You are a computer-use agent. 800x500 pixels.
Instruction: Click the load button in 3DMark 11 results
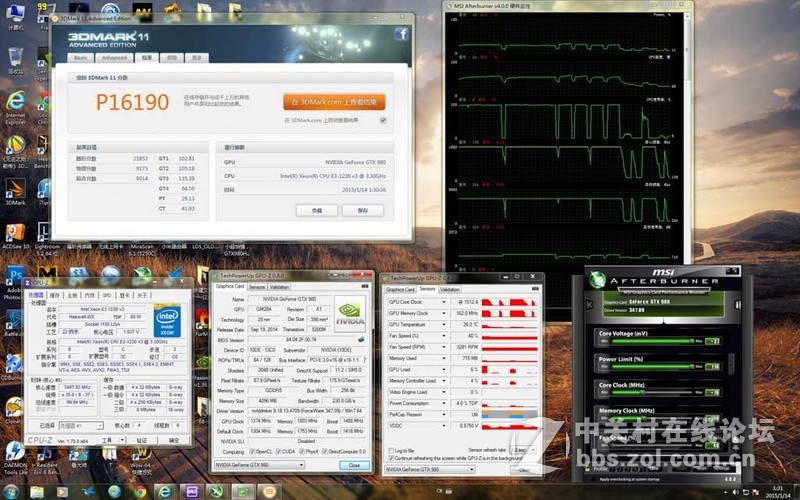(317, 210)
